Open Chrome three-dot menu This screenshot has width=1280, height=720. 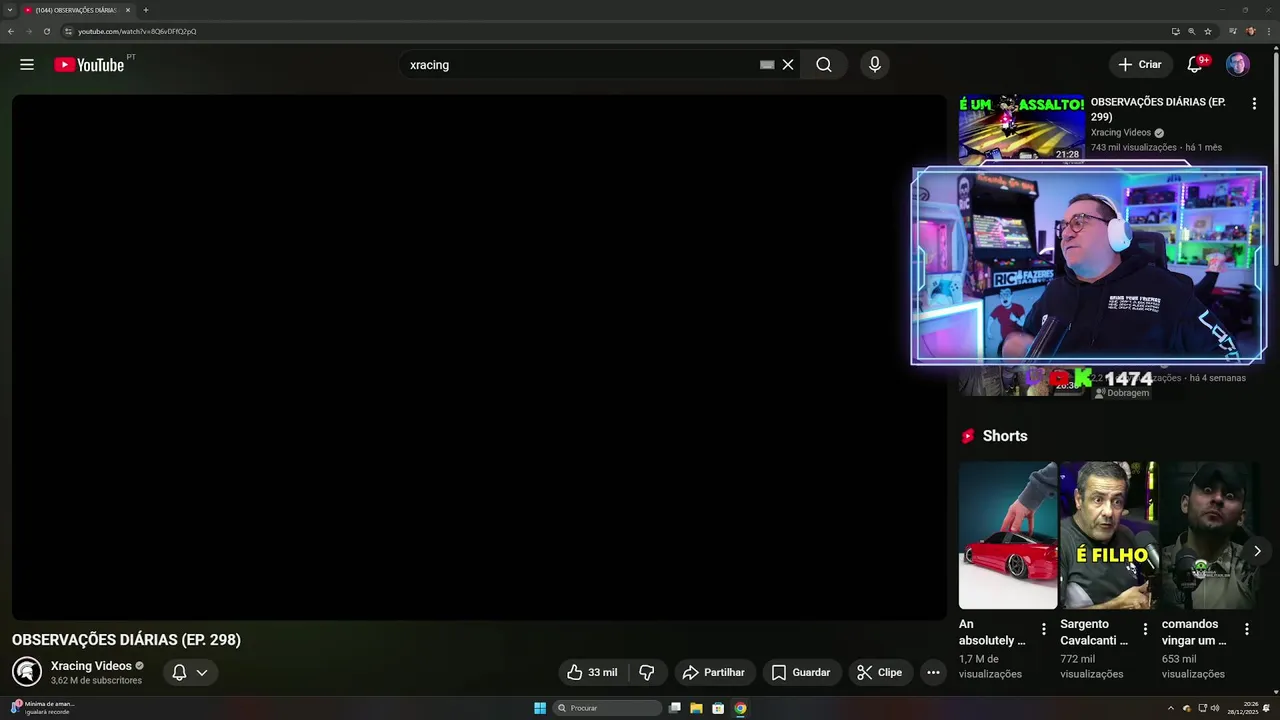click(1269, 31)
